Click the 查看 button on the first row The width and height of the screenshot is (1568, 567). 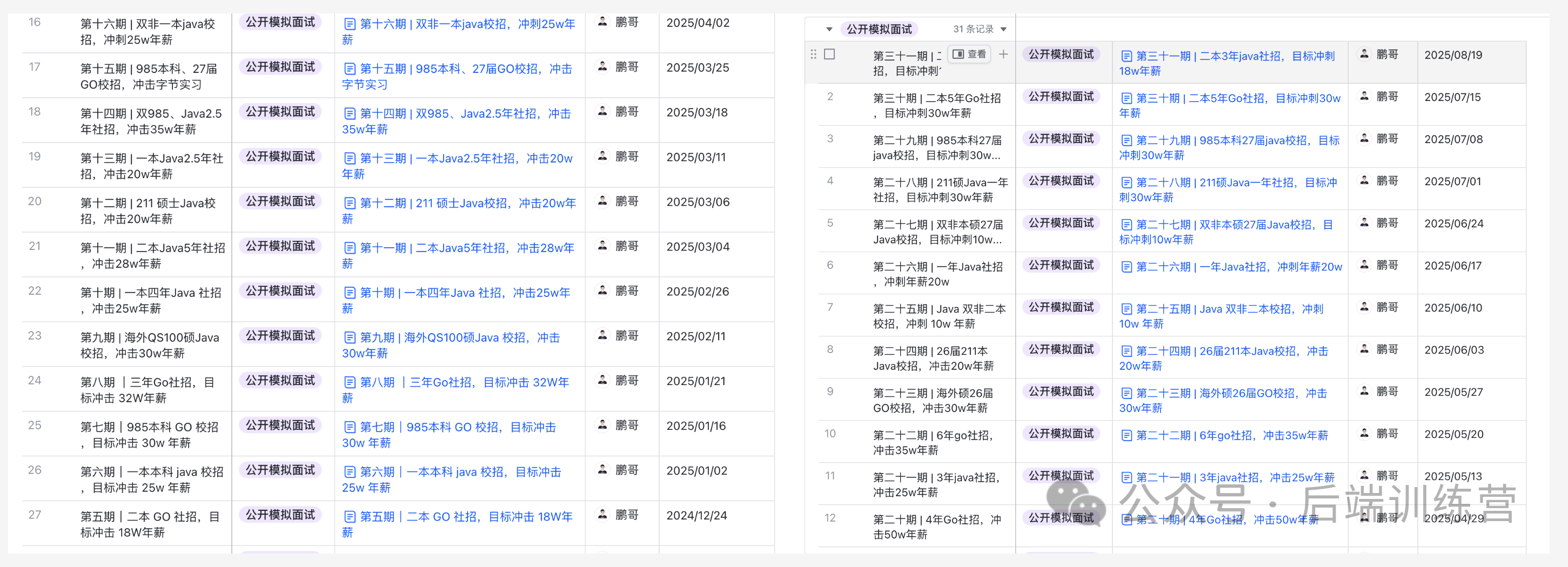969,54
